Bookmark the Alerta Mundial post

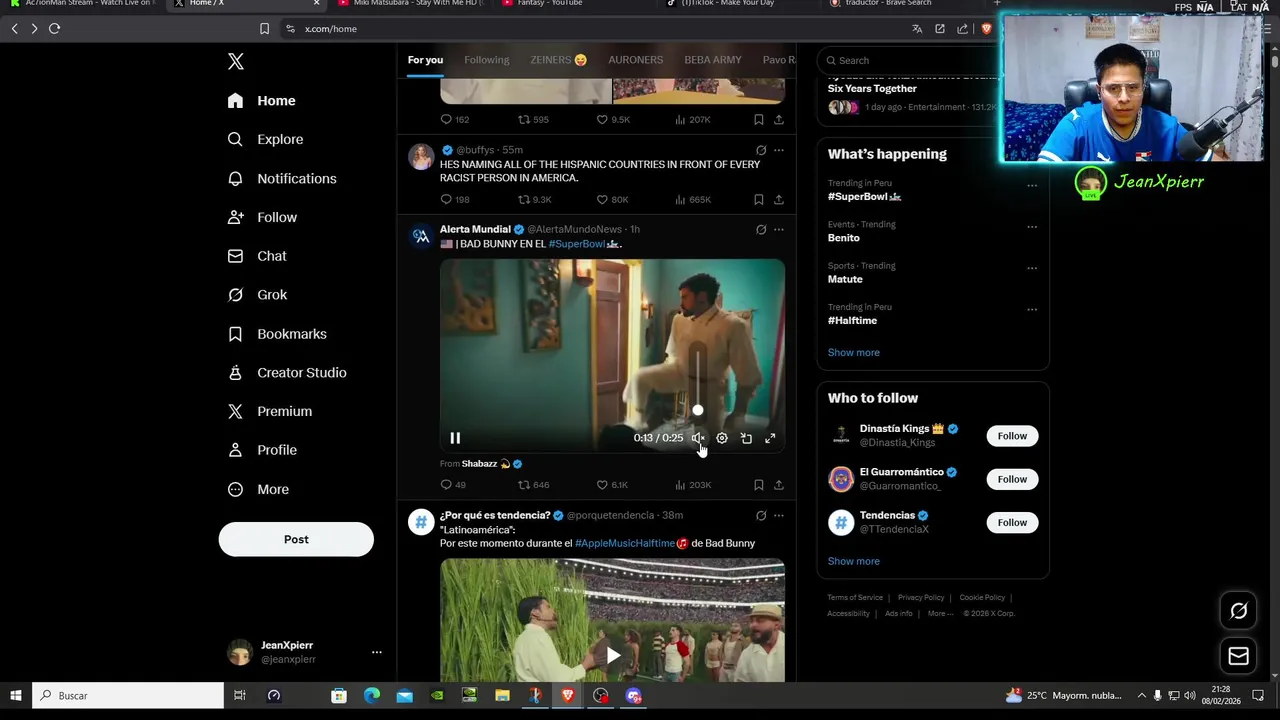tap(759, 485)
